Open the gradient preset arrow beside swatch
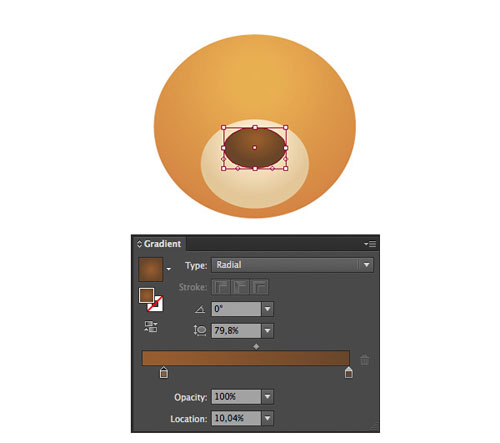 point(169,269)
